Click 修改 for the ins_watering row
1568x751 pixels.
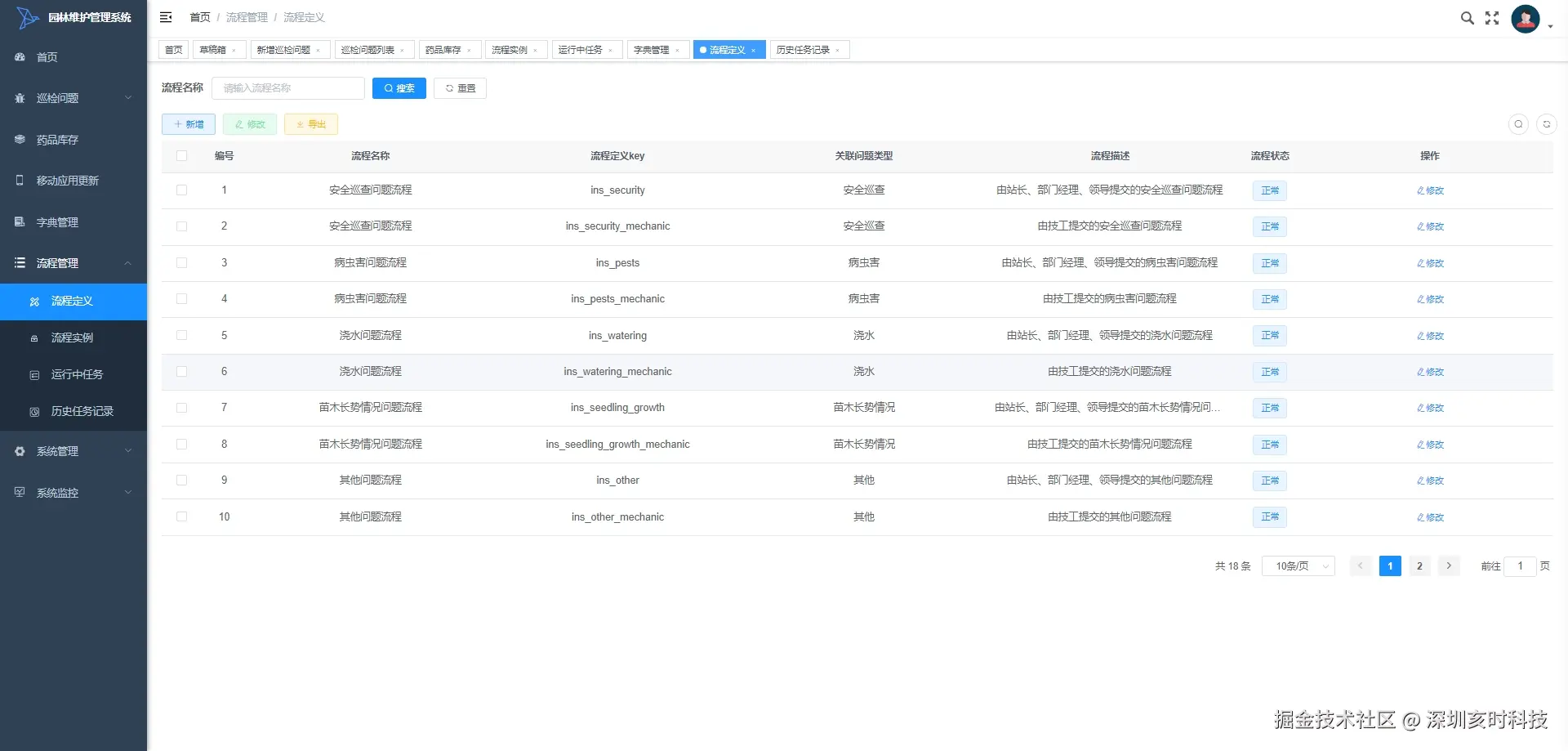[1430, 336]
